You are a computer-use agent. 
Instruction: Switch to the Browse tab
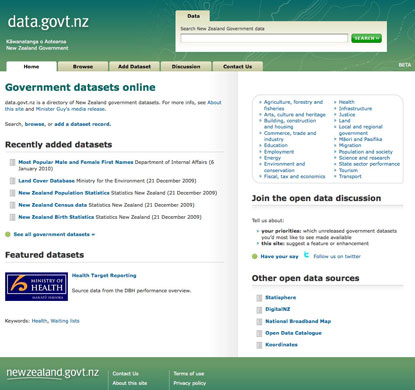(x=83, y=66)
